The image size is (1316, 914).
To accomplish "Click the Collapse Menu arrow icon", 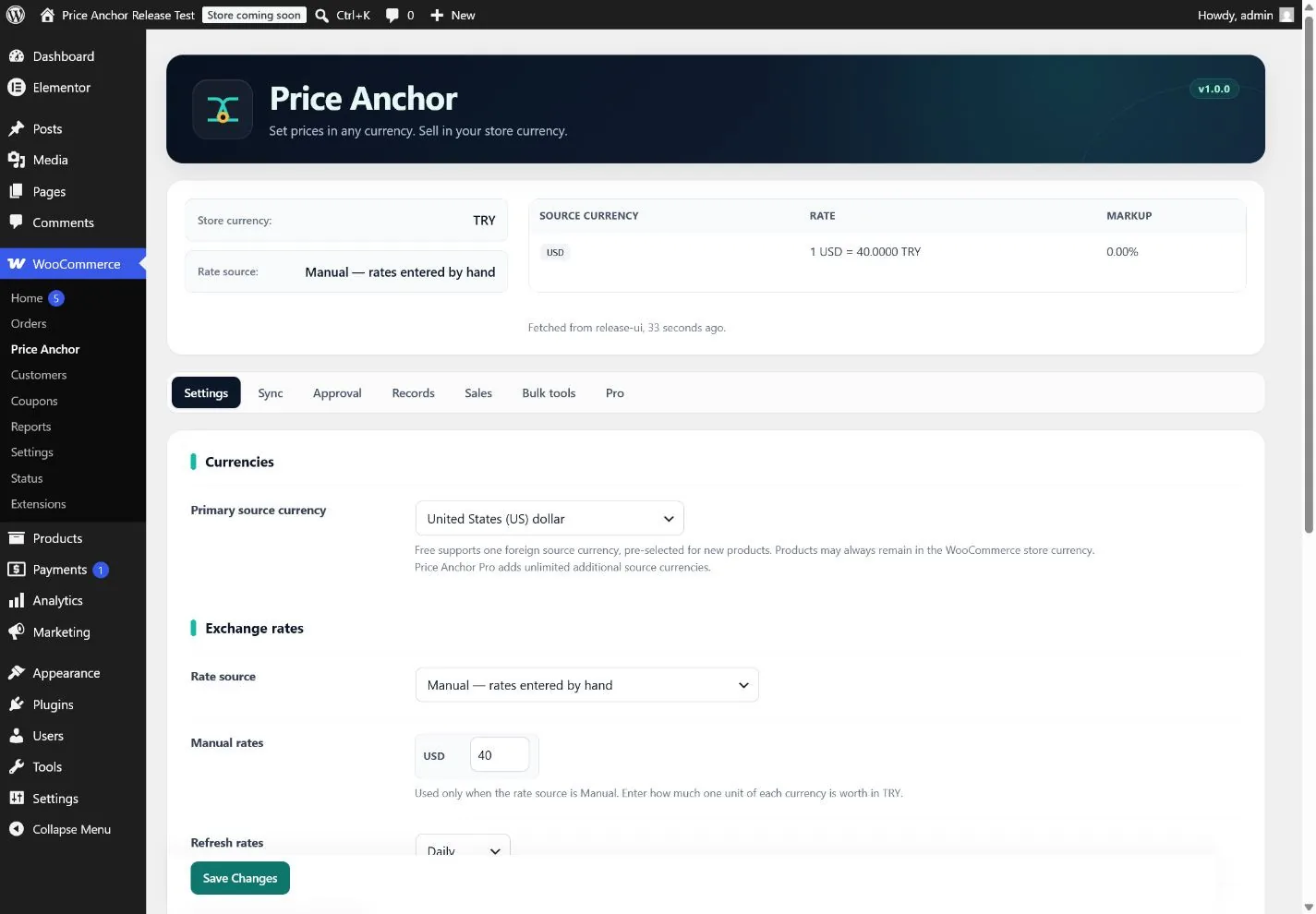I will tap(16, 829).
